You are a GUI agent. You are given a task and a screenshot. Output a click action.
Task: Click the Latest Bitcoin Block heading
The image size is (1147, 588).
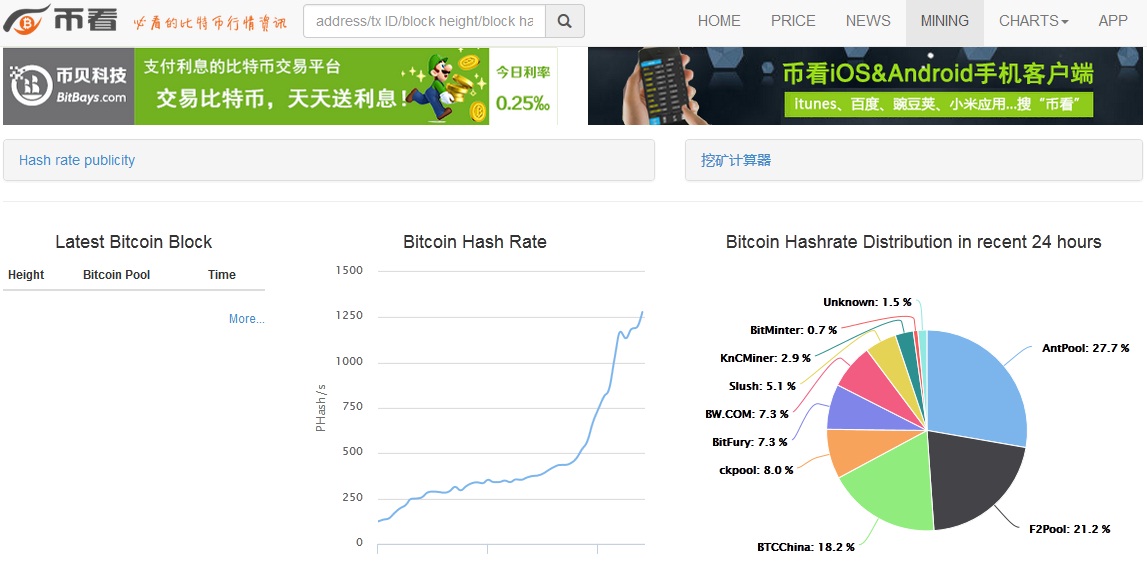tap(134, 242)
